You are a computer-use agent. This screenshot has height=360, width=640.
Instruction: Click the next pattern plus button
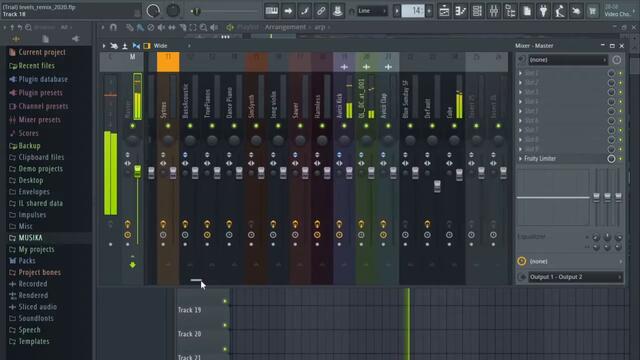click(429, 11)
